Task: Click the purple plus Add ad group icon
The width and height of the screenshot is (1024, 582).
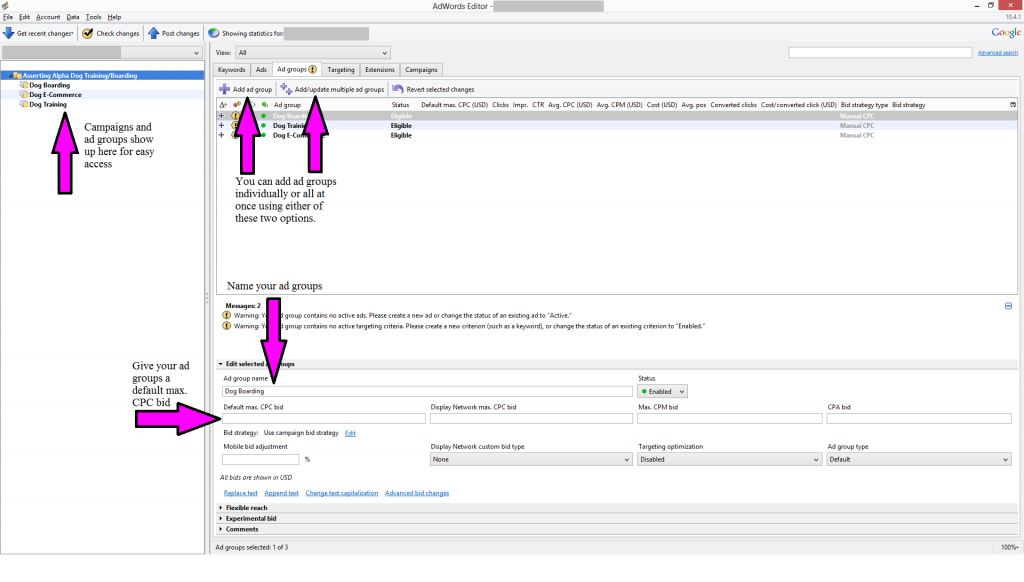Action: tap(224, 89)
